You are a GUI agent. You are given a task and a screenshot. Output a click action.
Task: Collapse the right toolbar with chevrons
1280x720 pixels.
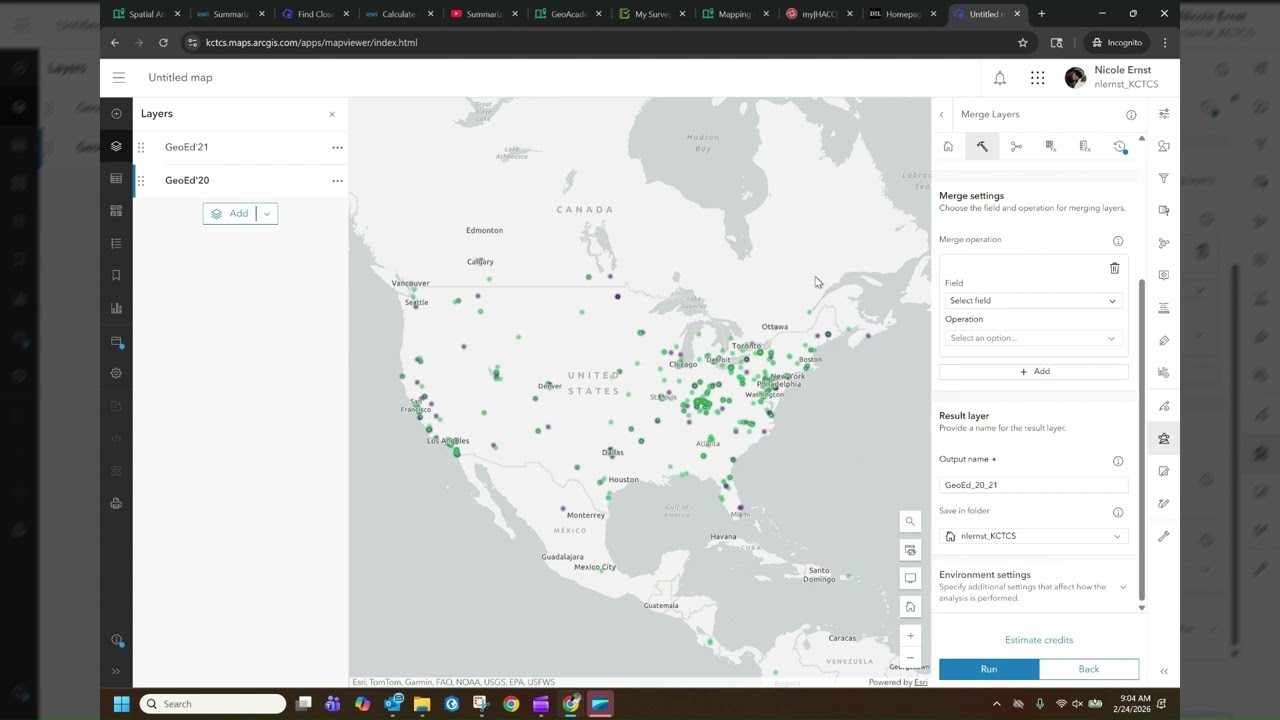click(1164, 671)
